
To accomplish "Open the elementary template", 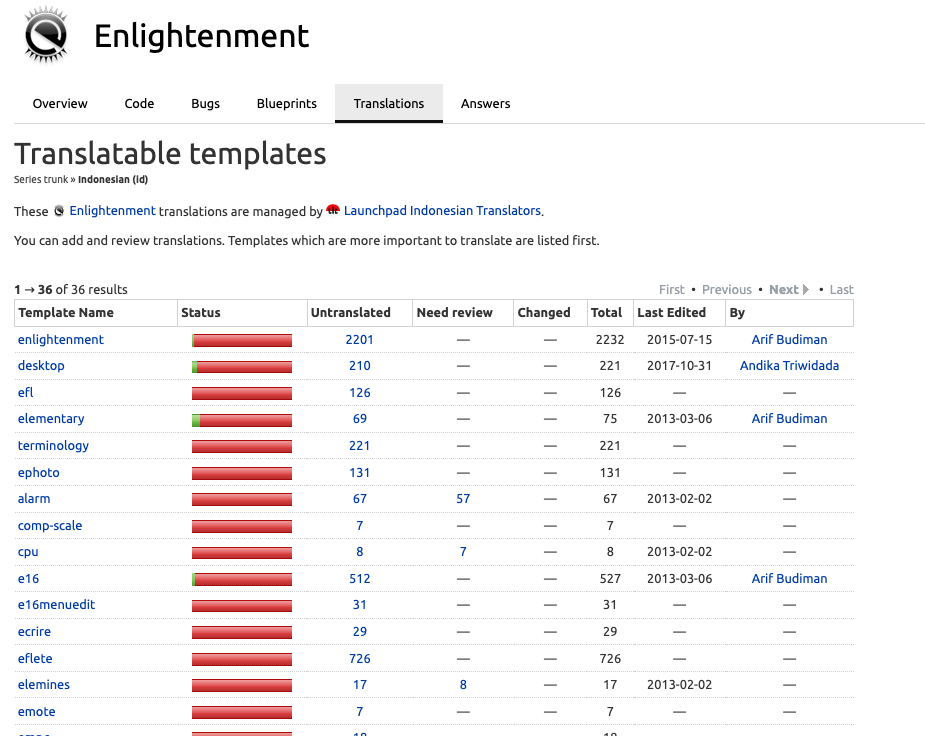I will tap(51, 419).
